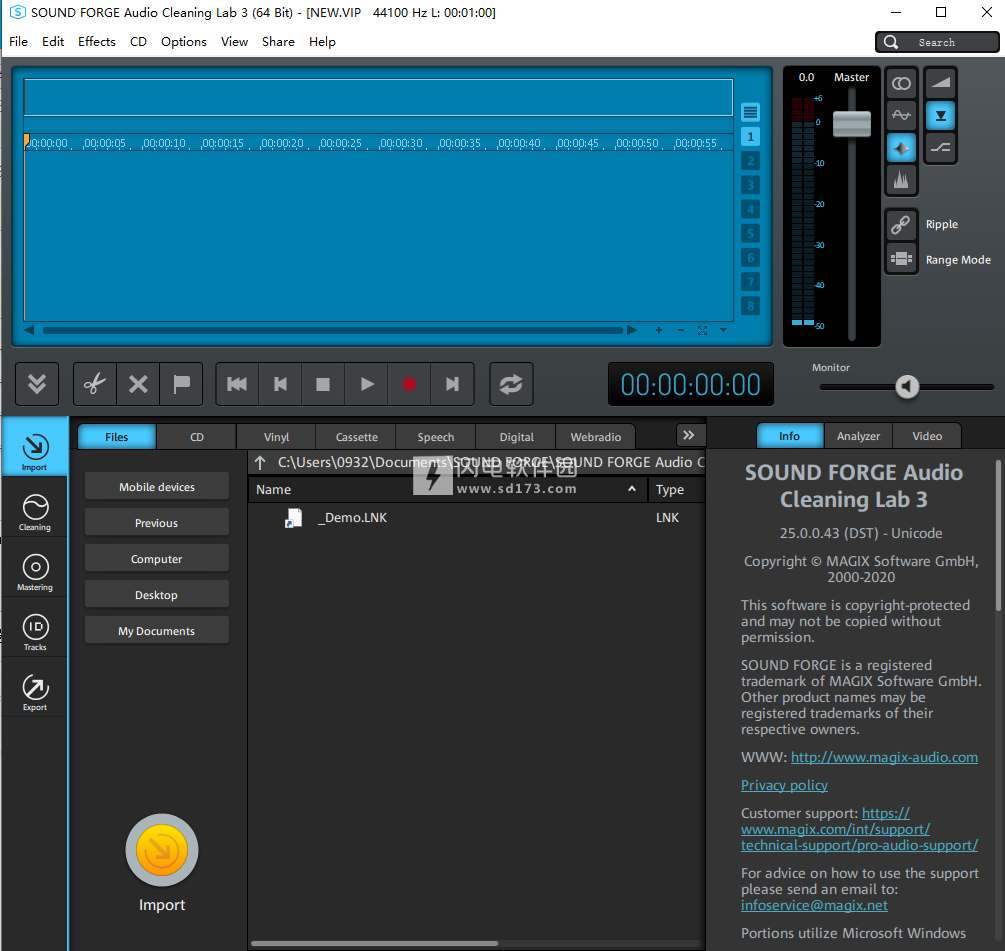Stop playback
Viewport: 1005px width, 951px height.
[x=323, y=384]
